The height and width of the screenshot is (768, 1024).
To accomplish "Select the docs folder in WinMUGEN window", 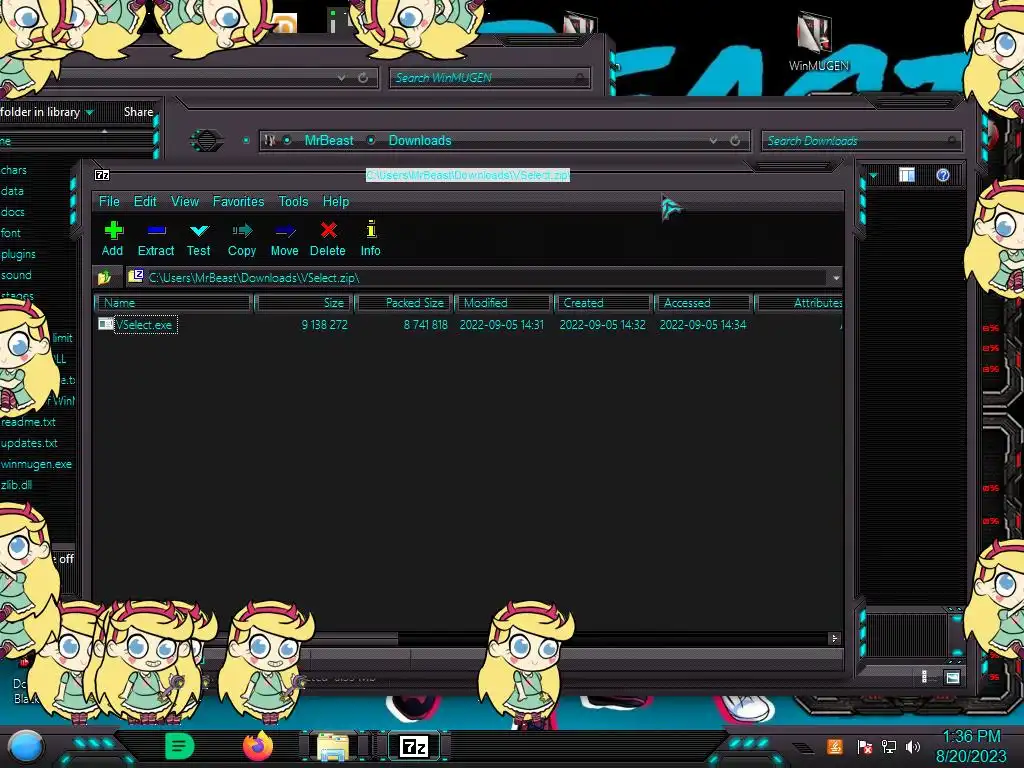I will pos(12,212).
